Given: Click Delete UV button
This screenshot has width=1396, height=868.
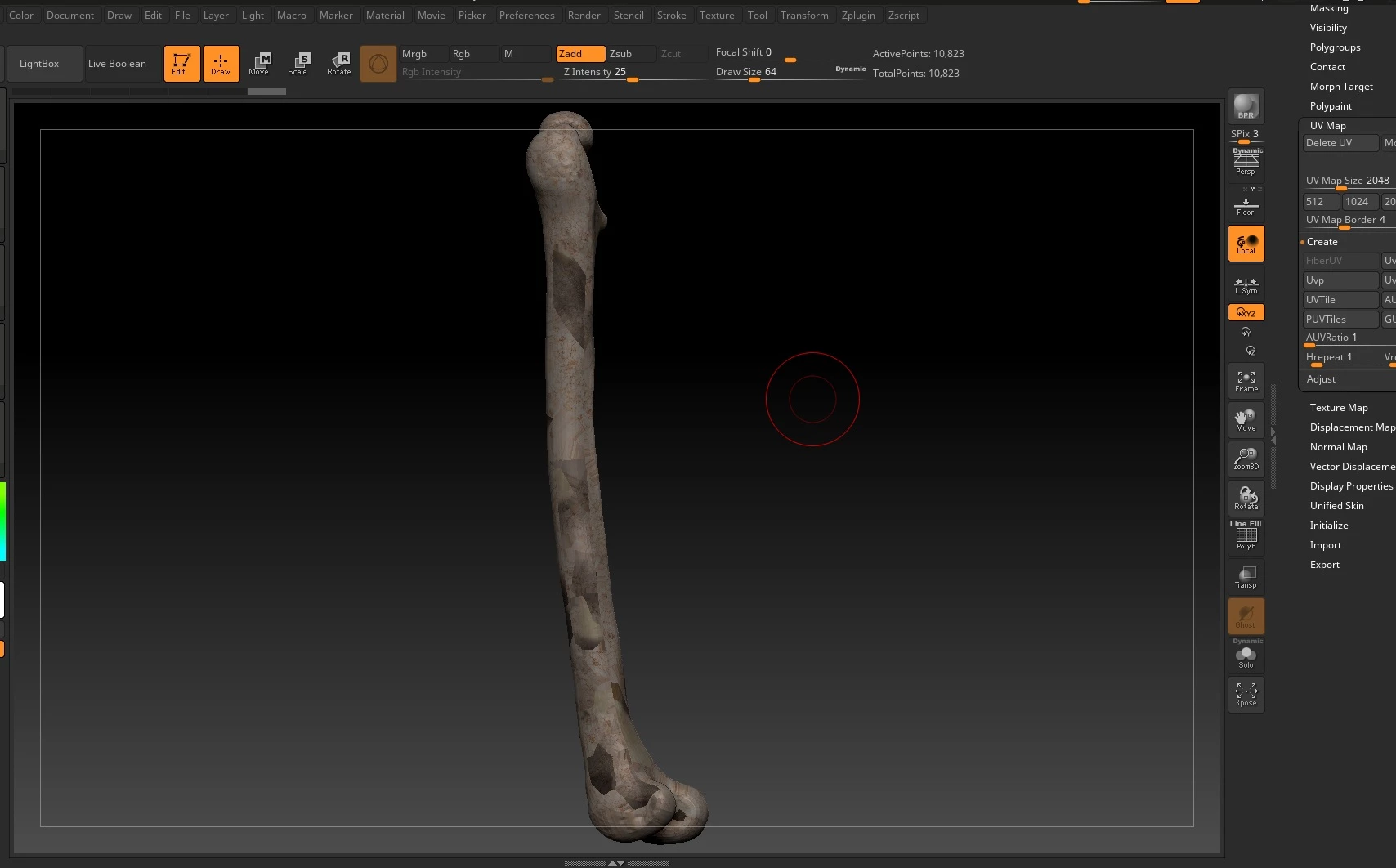Looking at the screenshot, I should point(1340,143).
